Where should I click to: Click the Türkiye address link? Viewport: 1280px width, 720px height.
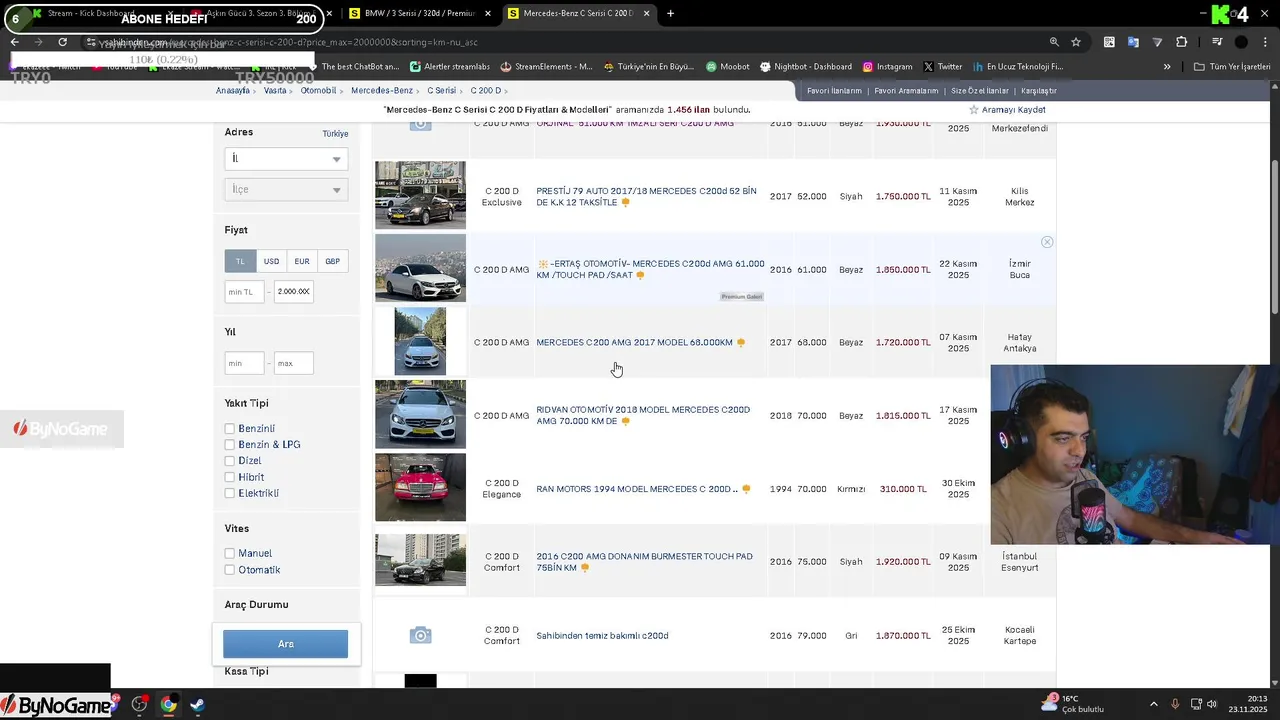335,134
